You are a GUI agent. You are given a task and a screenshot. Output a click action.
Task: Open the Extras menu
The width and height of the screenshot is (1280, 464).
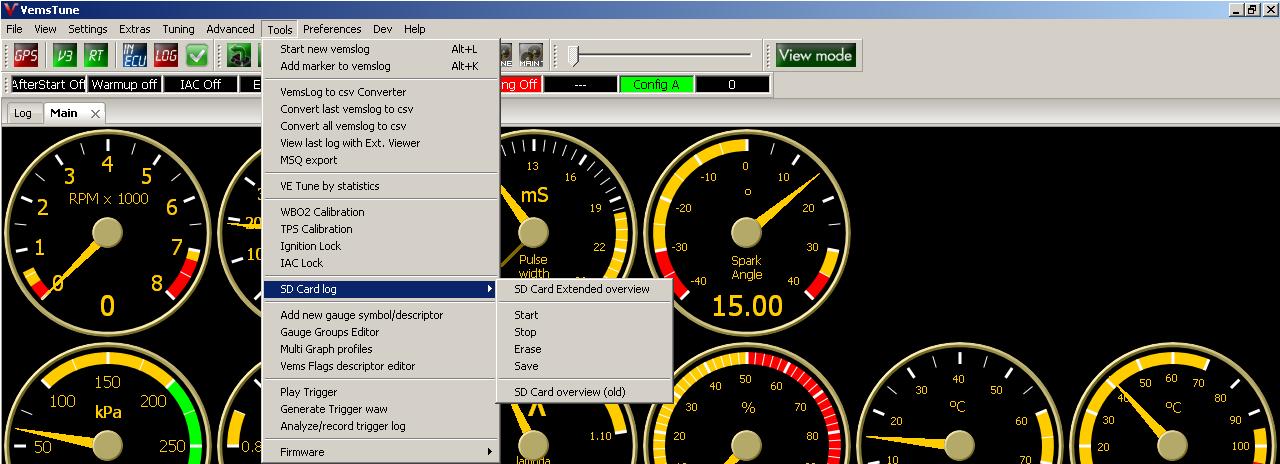135,29
